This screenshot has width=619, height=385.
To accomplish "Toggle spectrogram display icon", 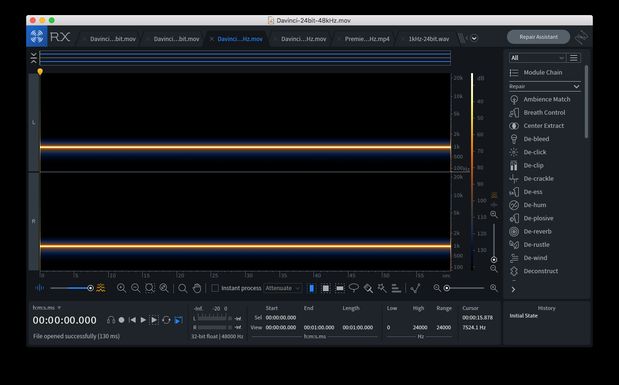I will click(101, 288).
